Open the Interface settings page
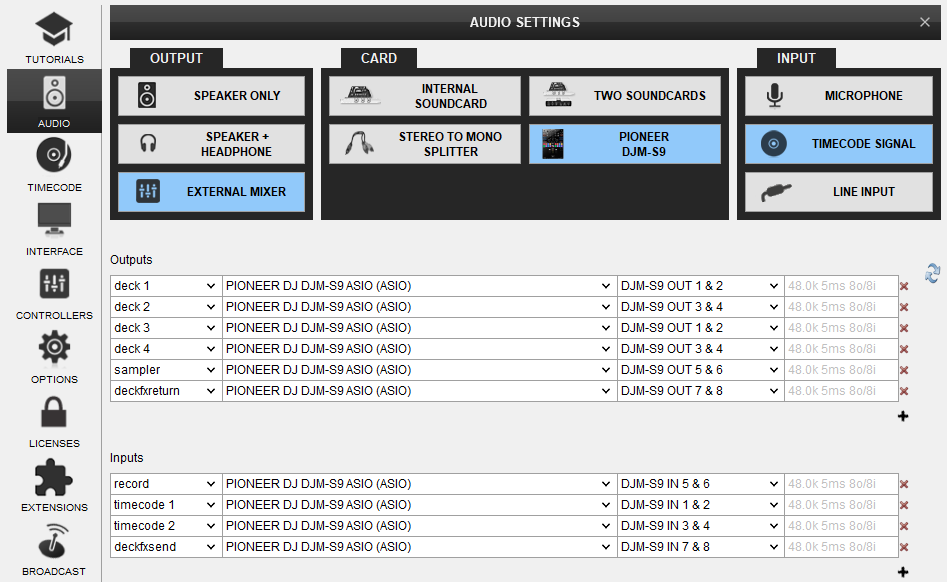This screenshot has width=947, height=582. pos(54,228)
